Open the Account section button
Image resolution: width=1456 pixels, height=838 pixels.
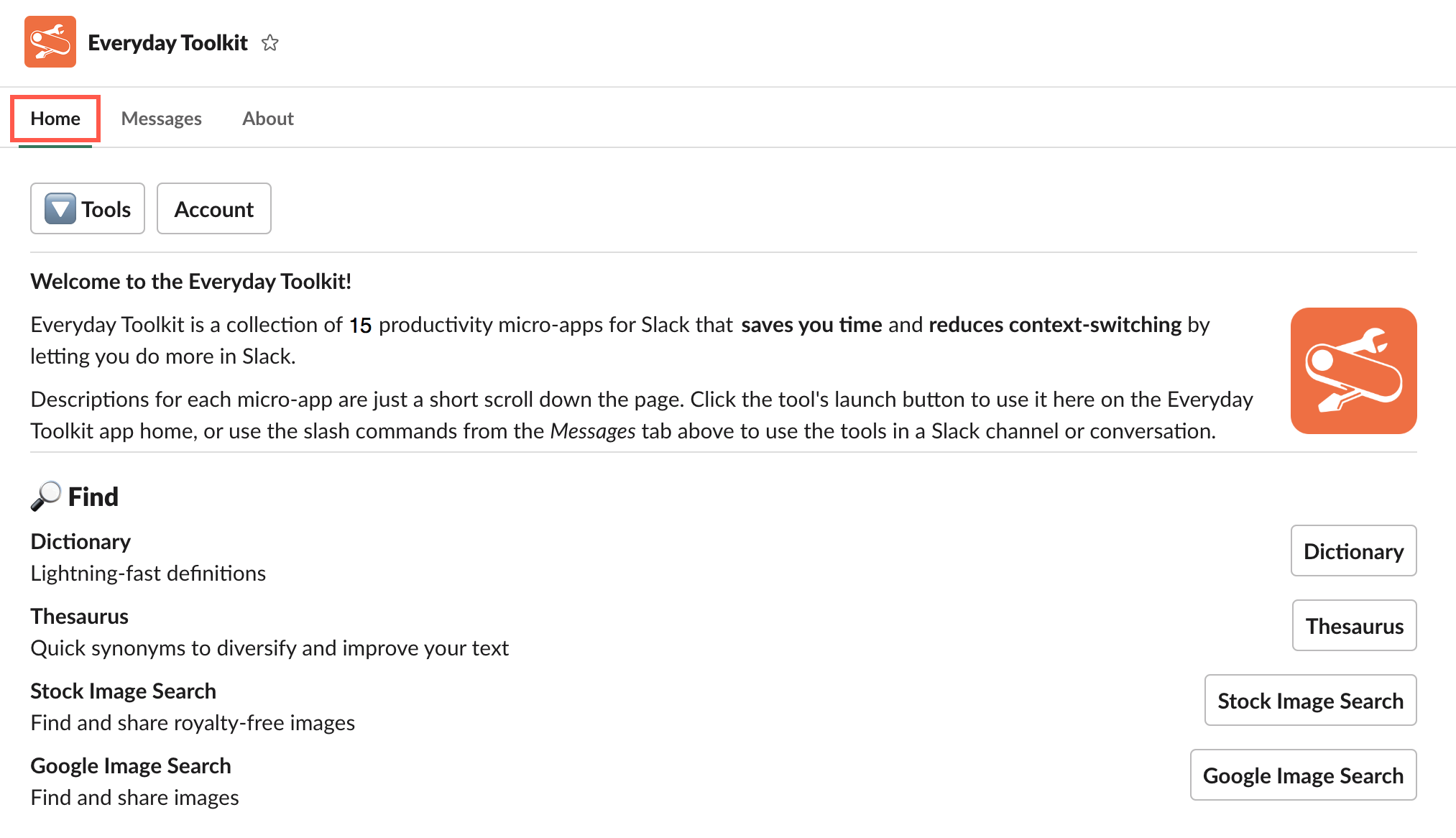click(x=214, y=208)
